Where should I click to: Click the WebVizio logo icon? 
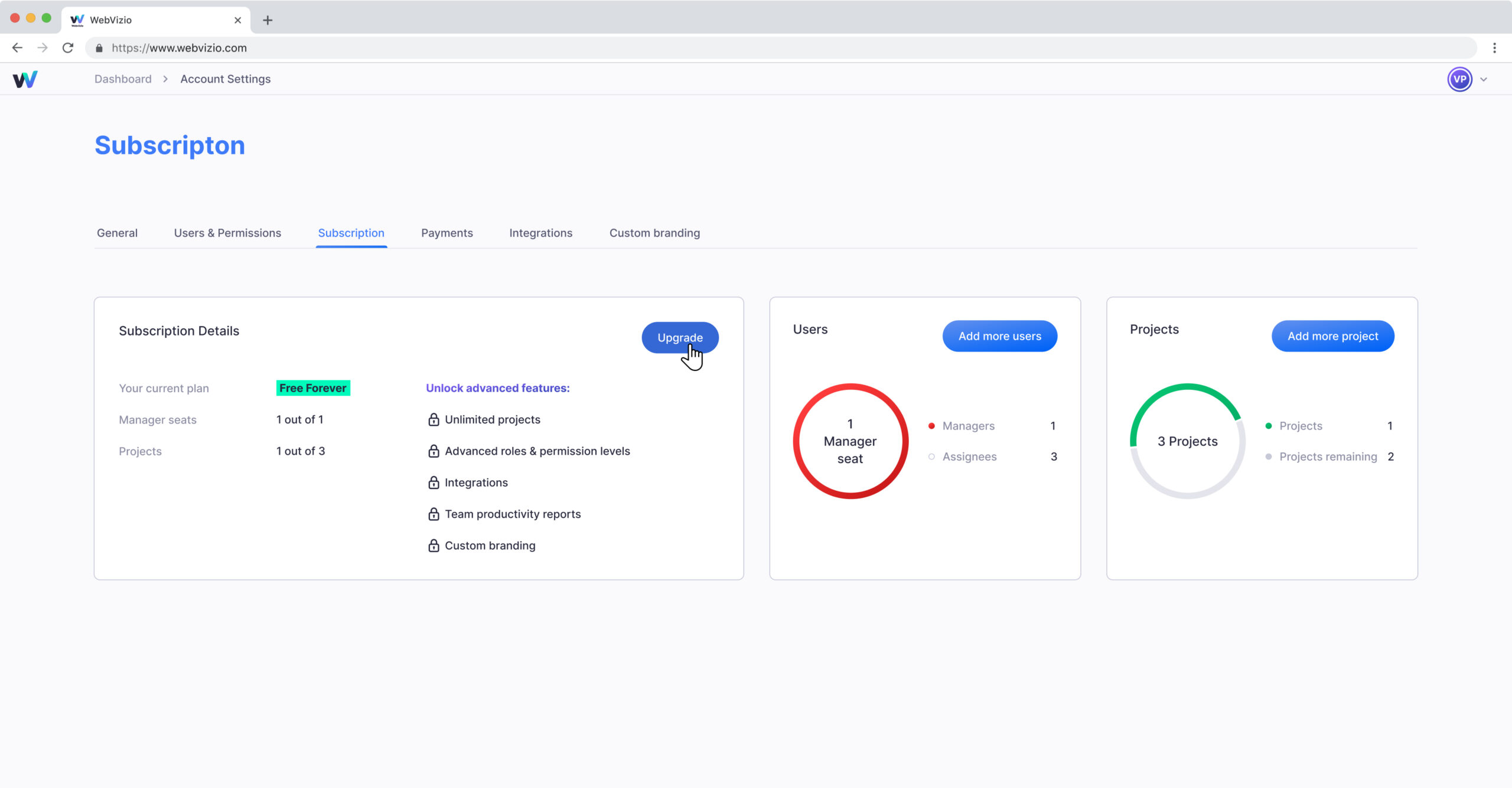[25, 79]
